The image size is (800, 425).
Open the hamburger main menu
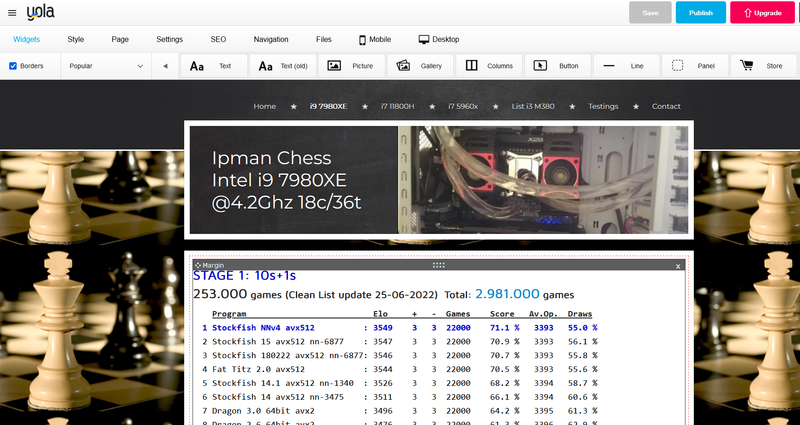pyautogui.click(x=12, y=13)
